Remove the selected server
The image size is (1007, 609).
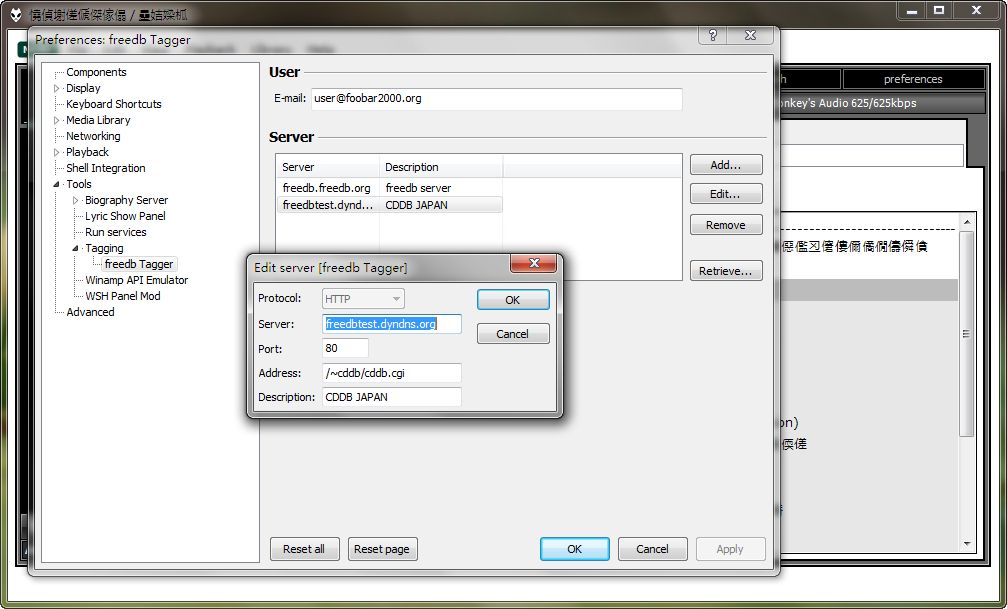(726, 225)
